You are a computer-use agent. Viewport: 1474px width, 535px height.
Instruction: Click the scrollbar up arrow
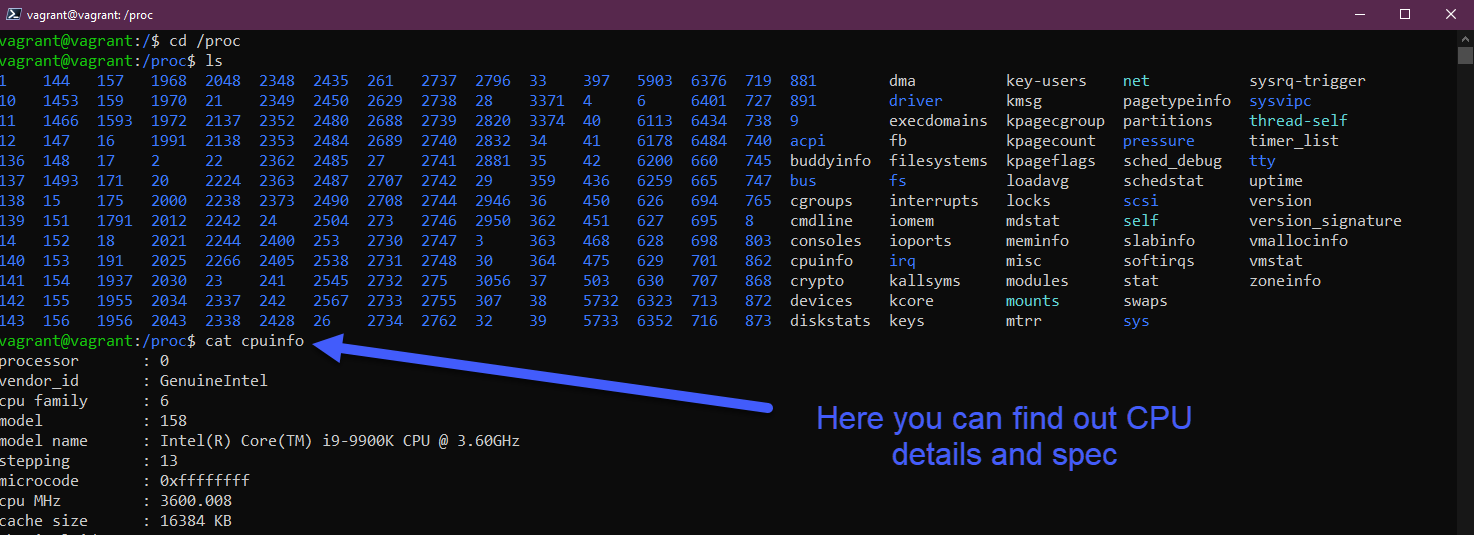pyautogui.click(x=1465, y=37)
